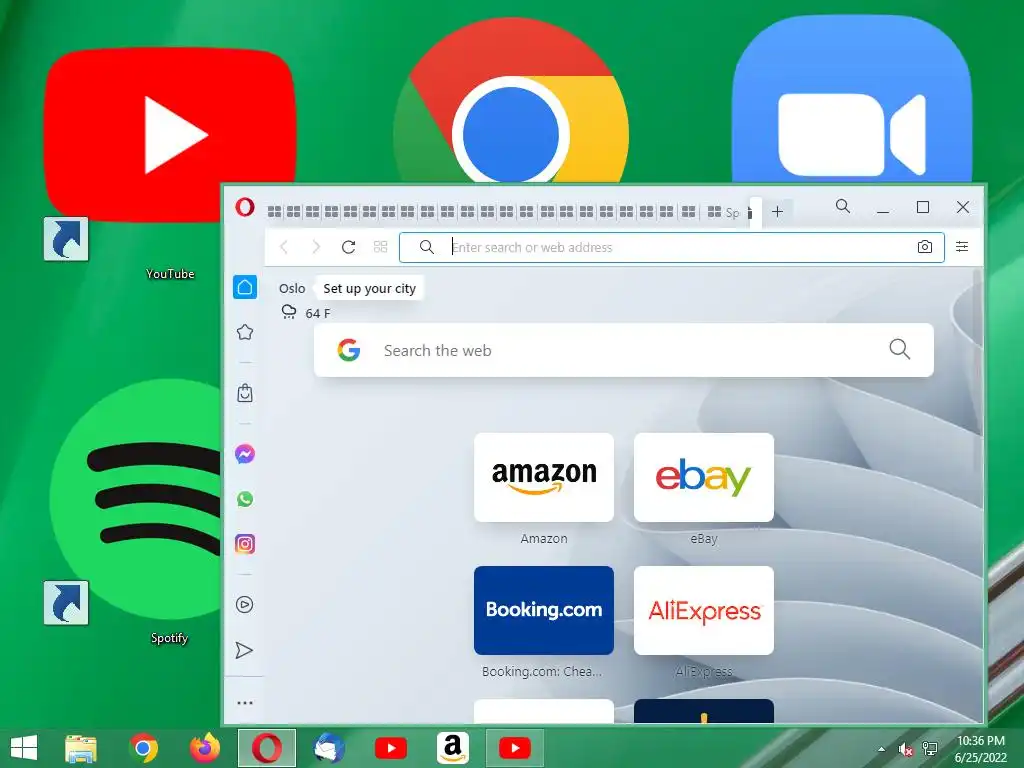Launch Thunderbird from the taskbar
Viewport: 1024px width, 768px height.
coord(329,748)
